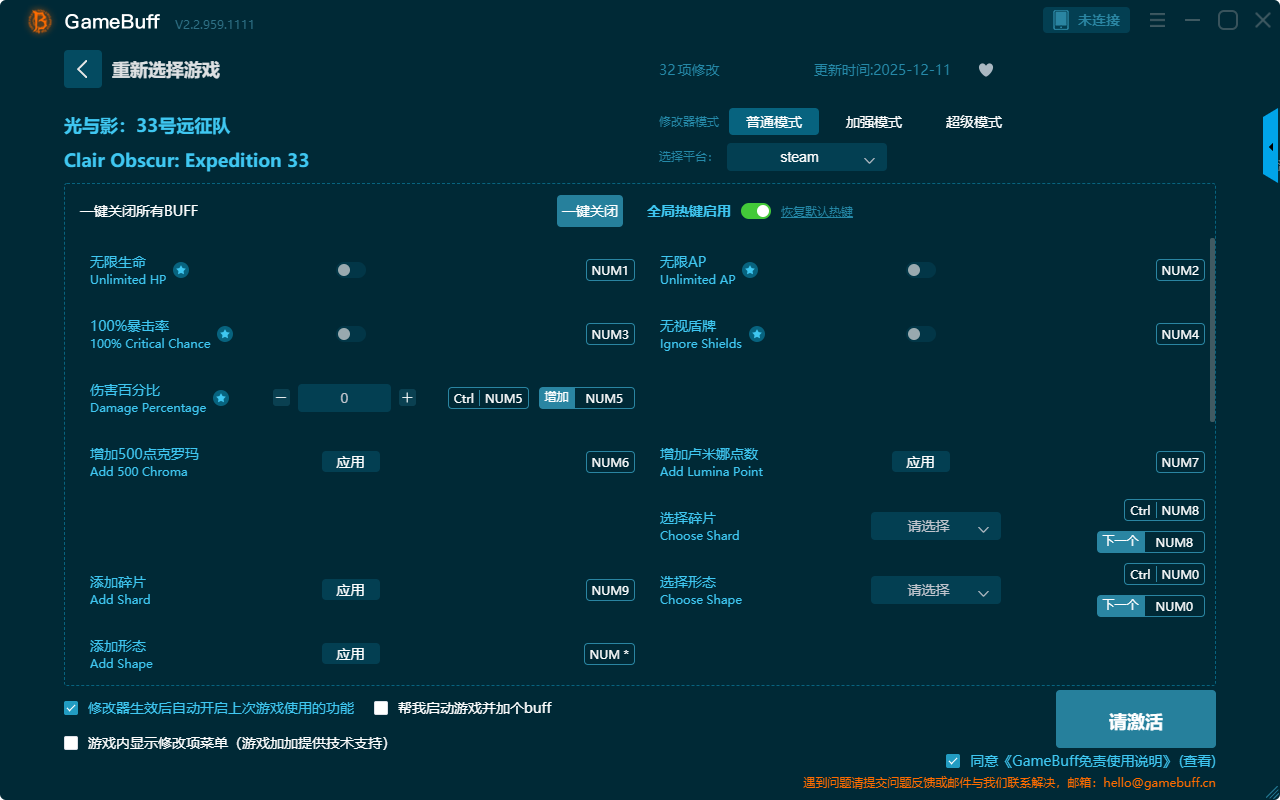The height and width of the screenshot is (800, 1280).
Task: Select the 超级模式 mode tab
Action: coord(973,122)
